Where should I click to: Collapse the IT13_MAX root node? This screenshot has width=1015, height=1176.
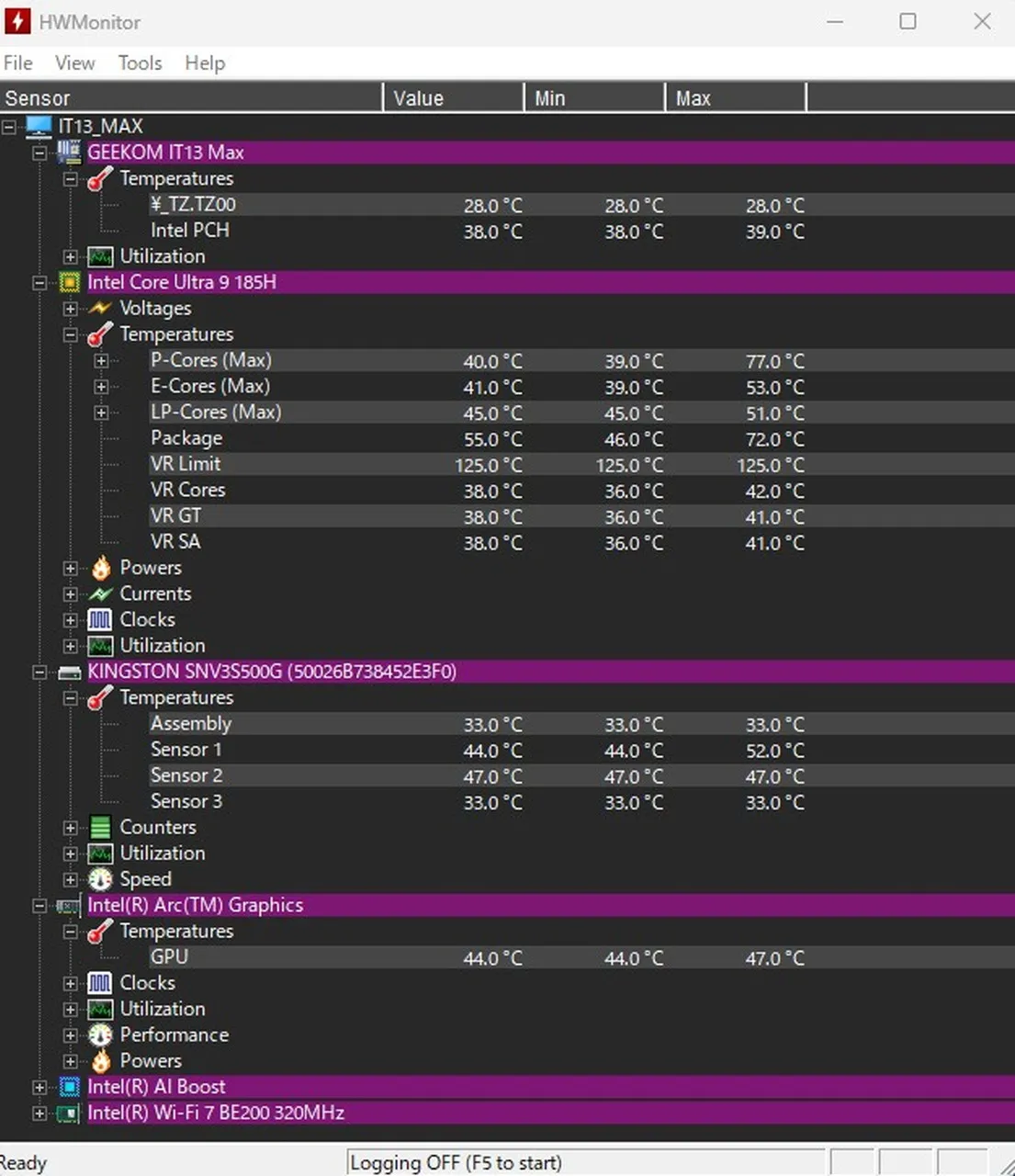coord(8,127)
